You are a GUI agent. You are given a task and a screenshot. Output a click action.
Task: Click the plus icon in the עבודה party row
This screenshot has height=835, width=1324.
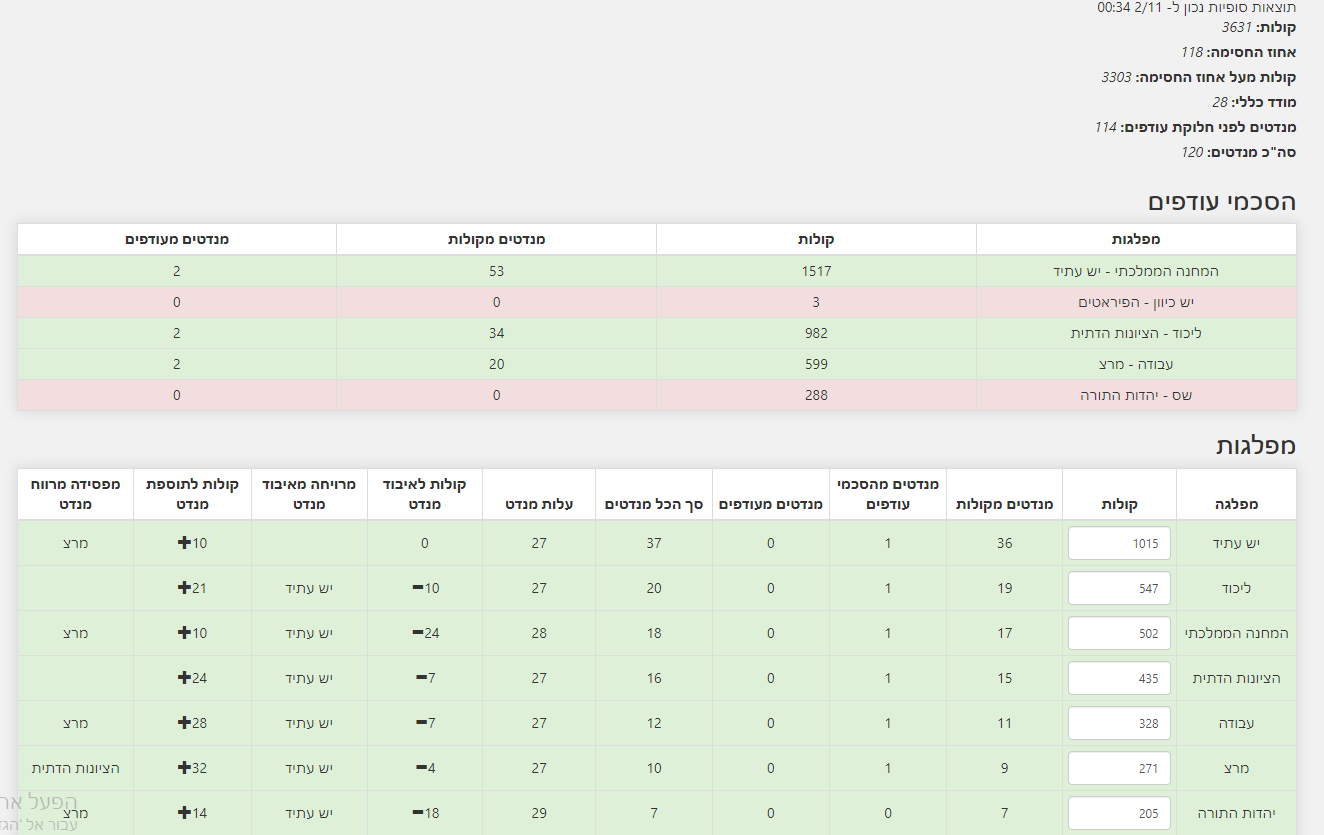[183, 723]
